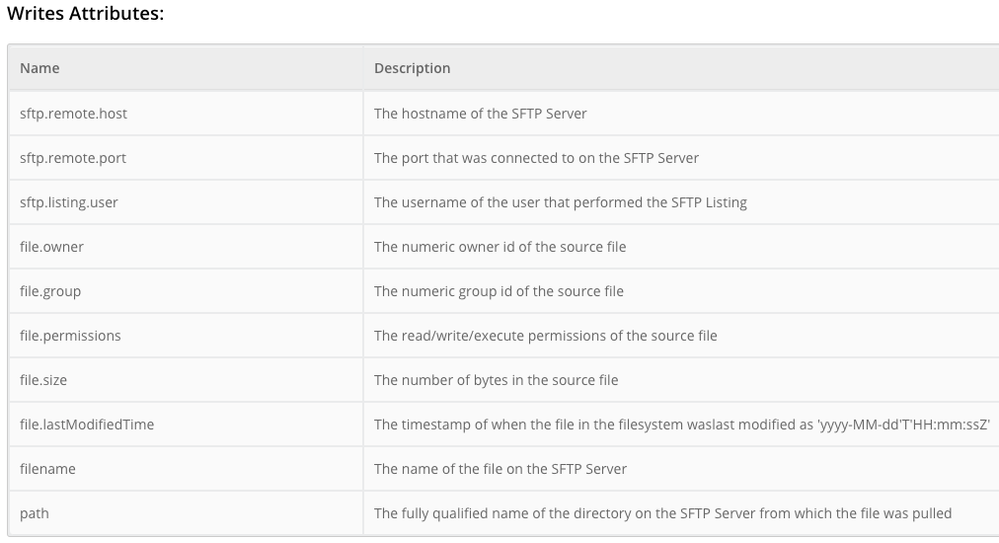Click the sftp.remote.port attribute cell
The image size is (999, 543).
tap(73, 158)
